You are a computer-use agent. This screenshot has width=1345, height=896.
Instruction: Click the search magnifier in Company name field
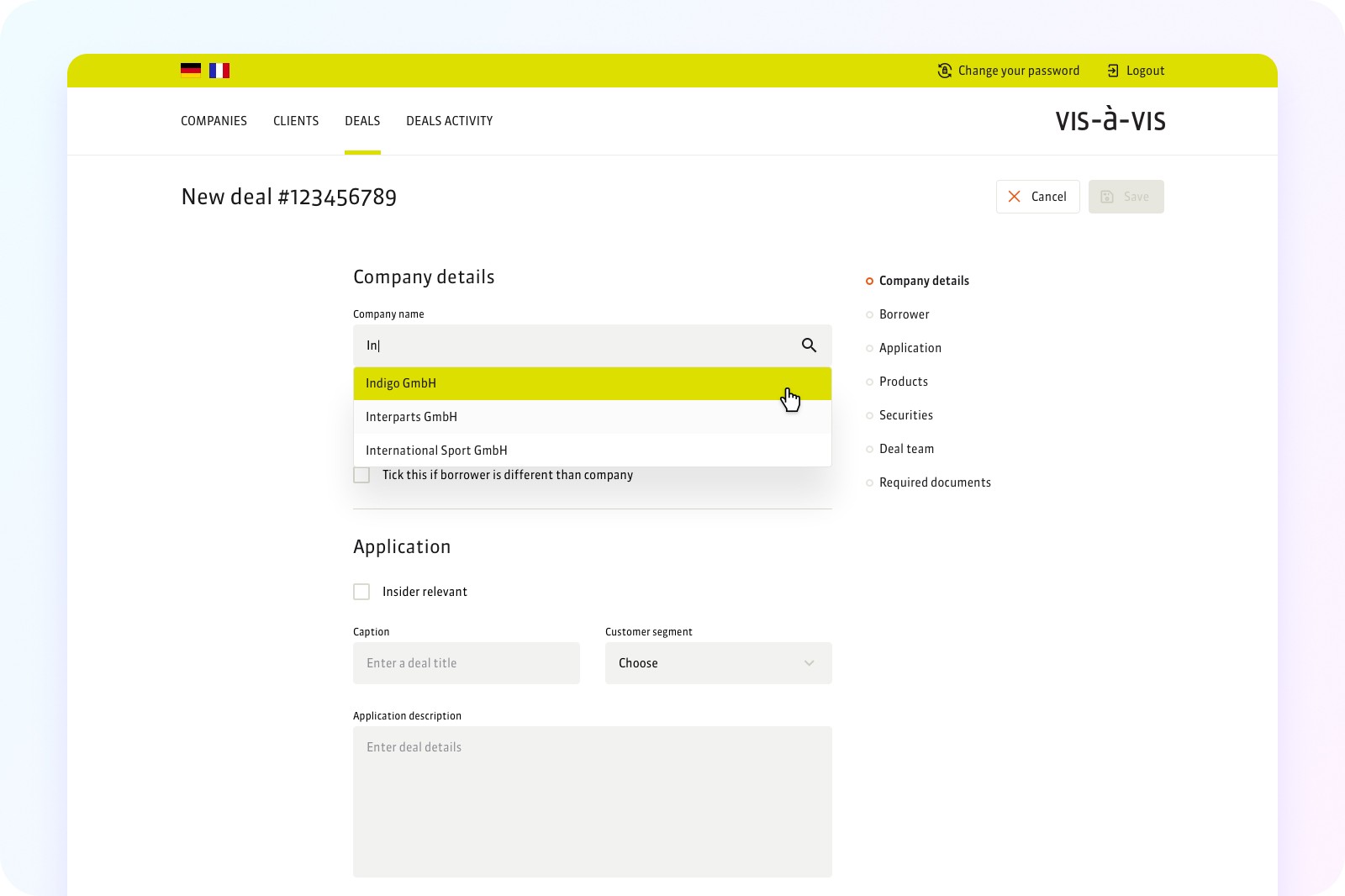[x=809, y=345]
